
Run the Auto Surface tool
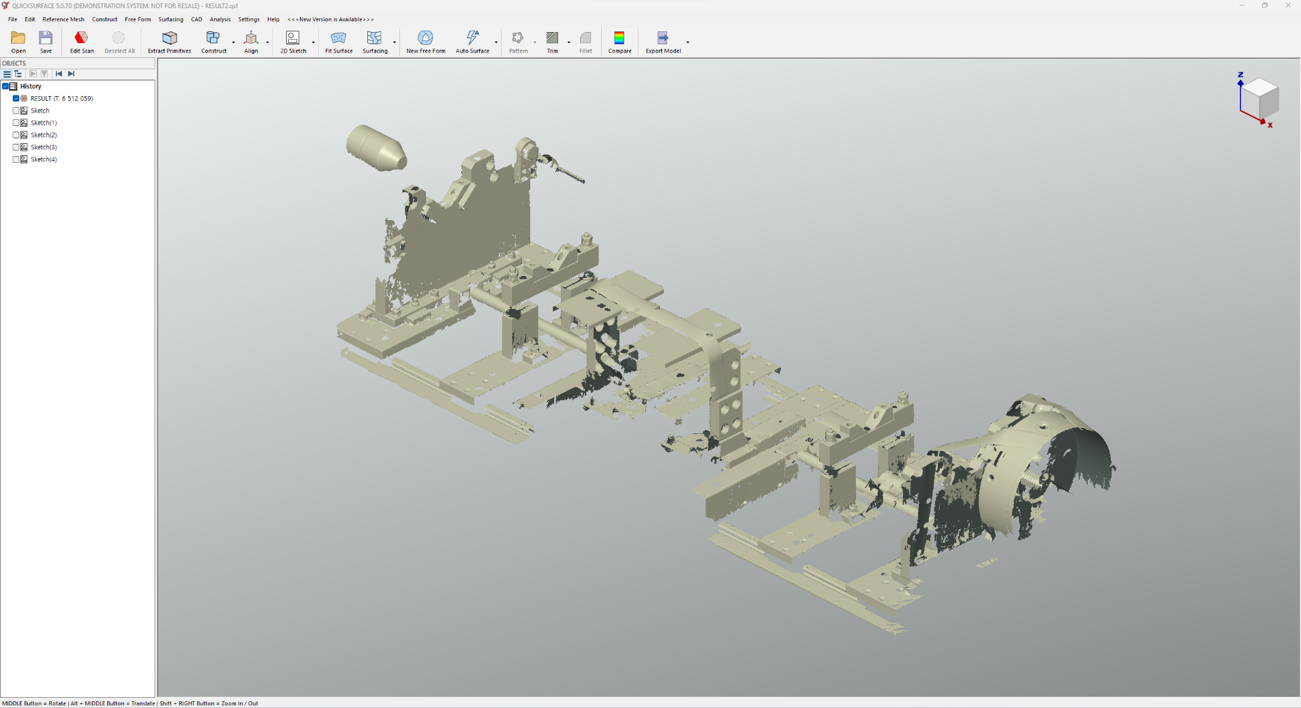(472, 41)
